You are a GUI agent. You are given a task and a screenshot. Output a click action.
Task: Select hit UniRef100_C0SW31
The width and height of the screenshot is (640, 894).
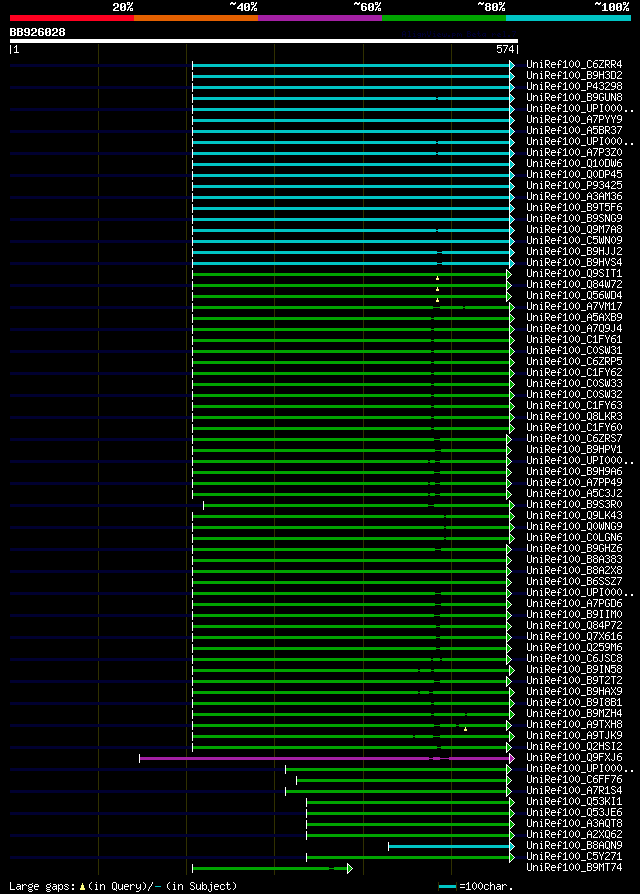[574, 351]
